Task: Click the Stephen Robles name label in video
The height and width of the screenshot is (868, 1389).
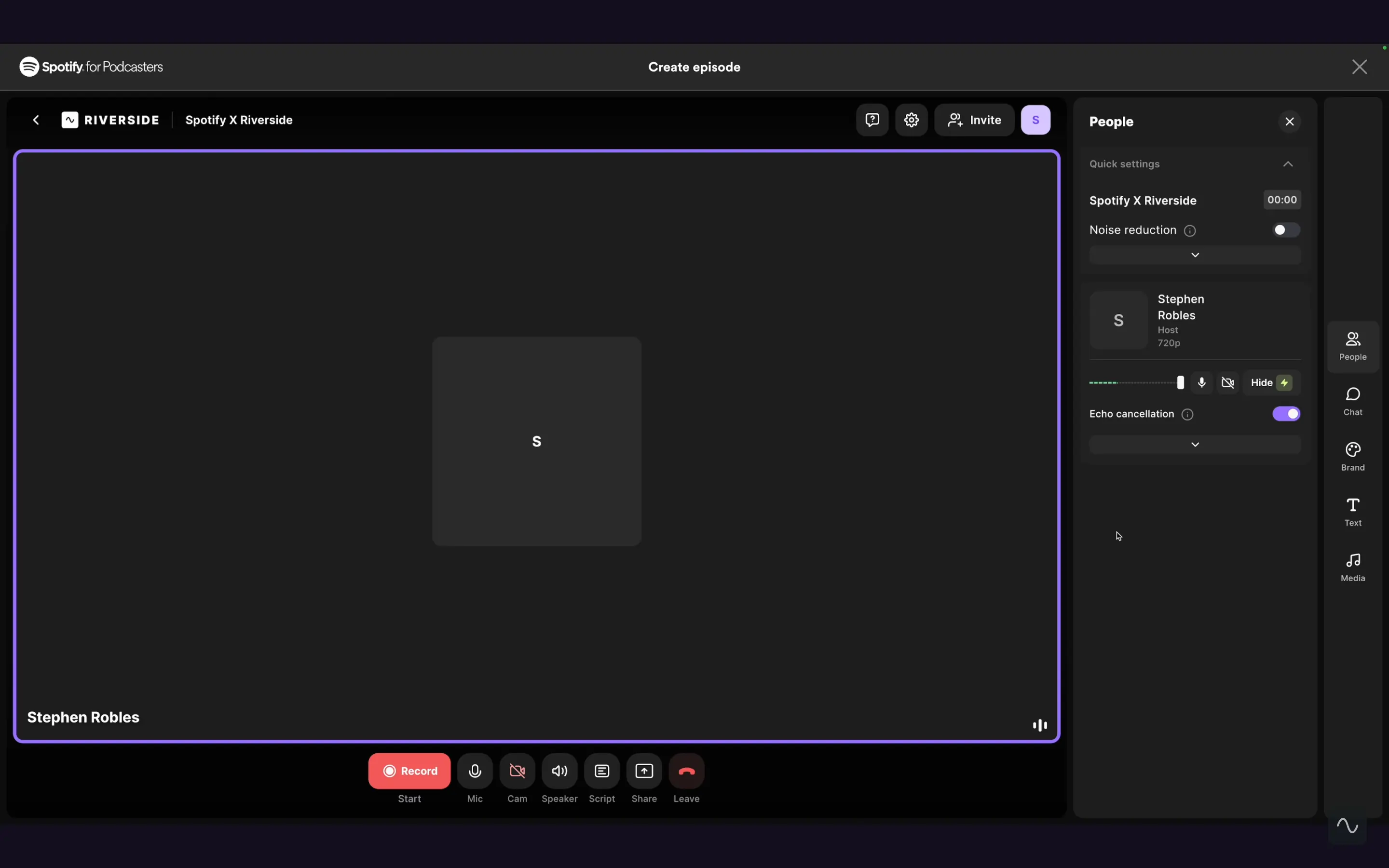Action: (83, 718)
